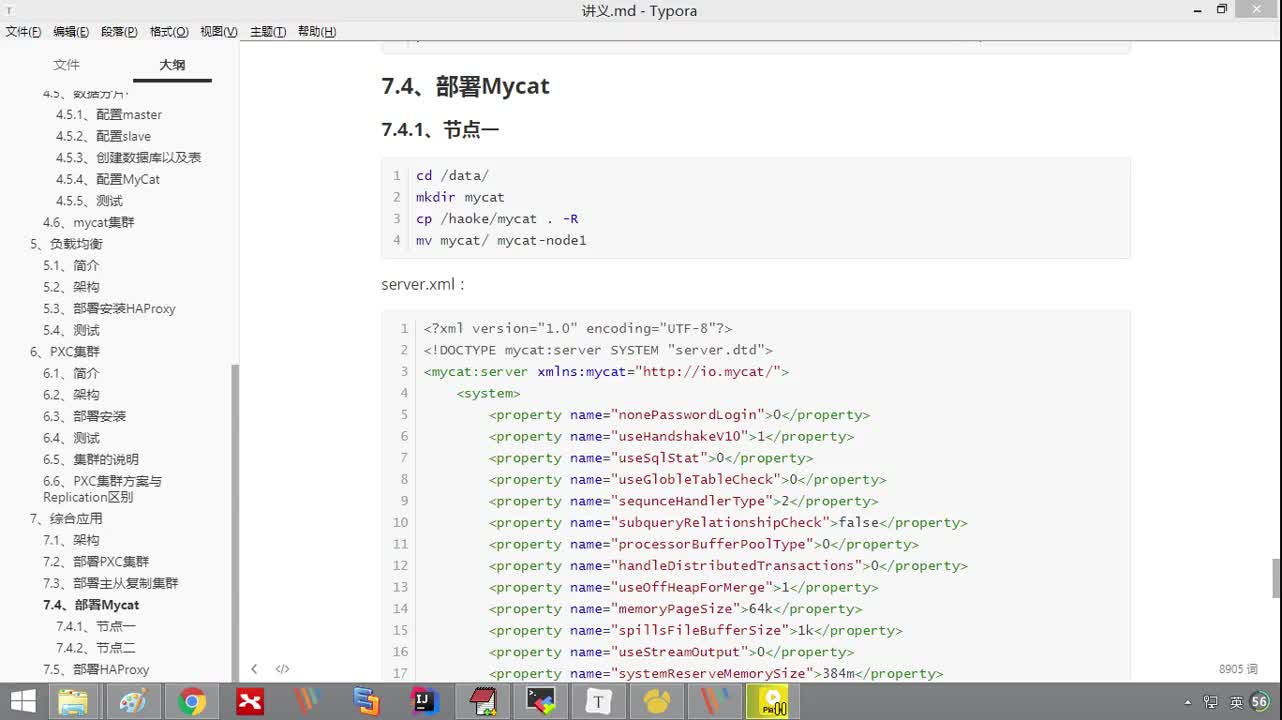Screen dimensions: 1282x720
Task: Open the green-yellow player app in taskbar
Action: pyautogui.click(x=773, y=702)
